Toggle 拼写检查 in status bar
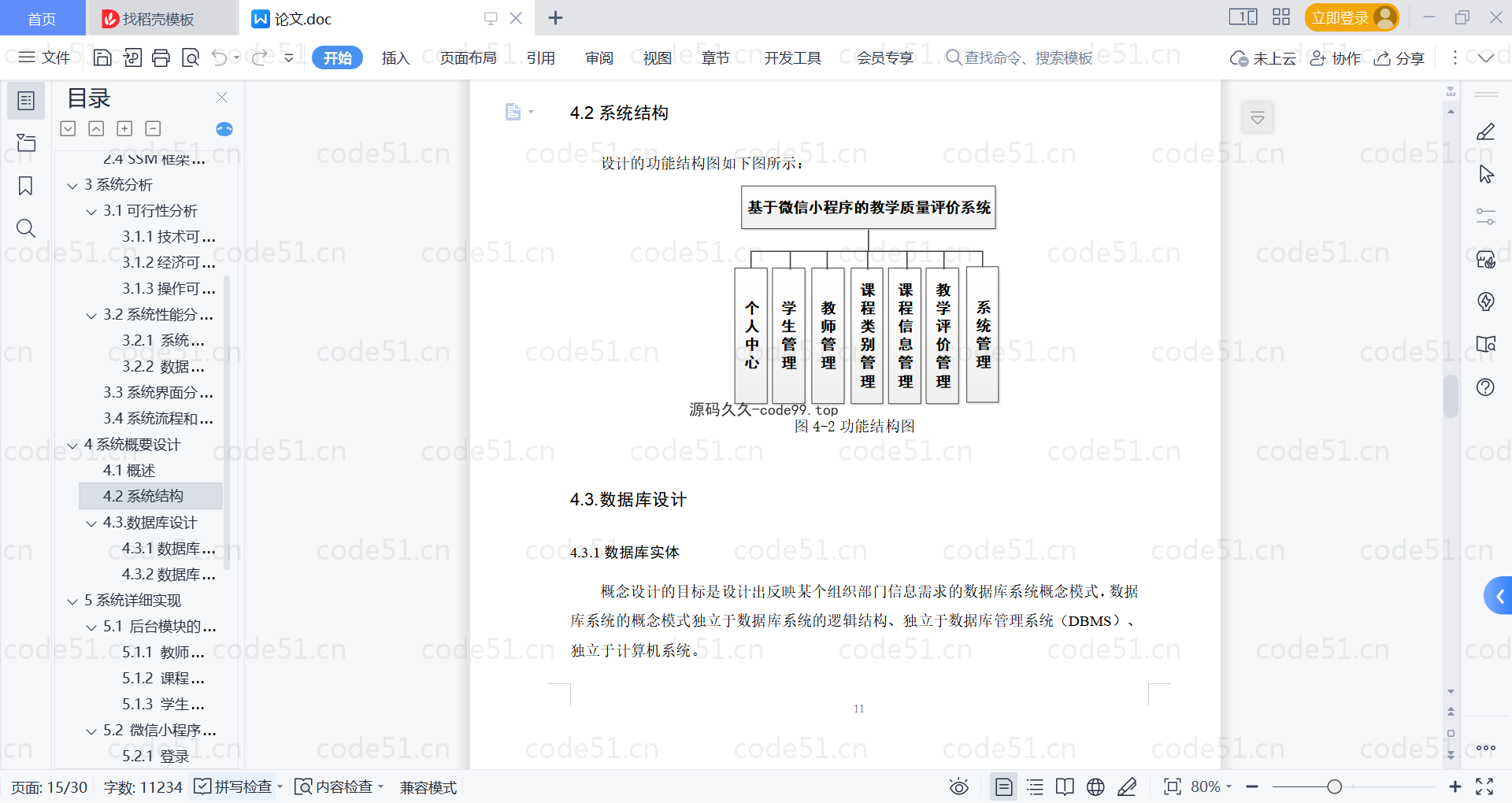Image resolution: width=1512 pixels, height=803 pixels. (x=238, y=786)
